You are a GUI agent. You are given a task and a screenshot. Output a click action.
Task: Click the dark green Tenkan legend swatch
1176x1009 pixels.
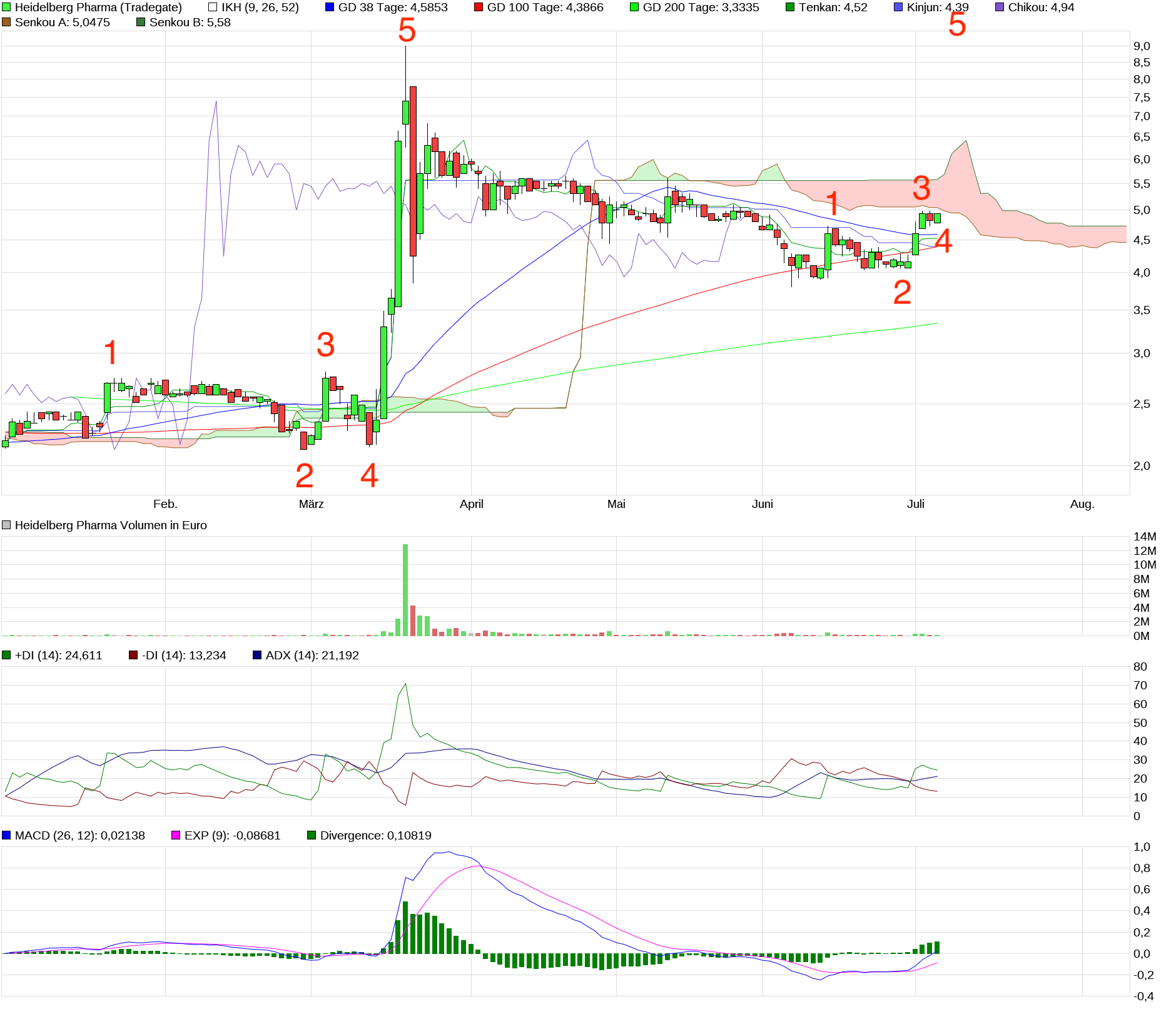790,8
